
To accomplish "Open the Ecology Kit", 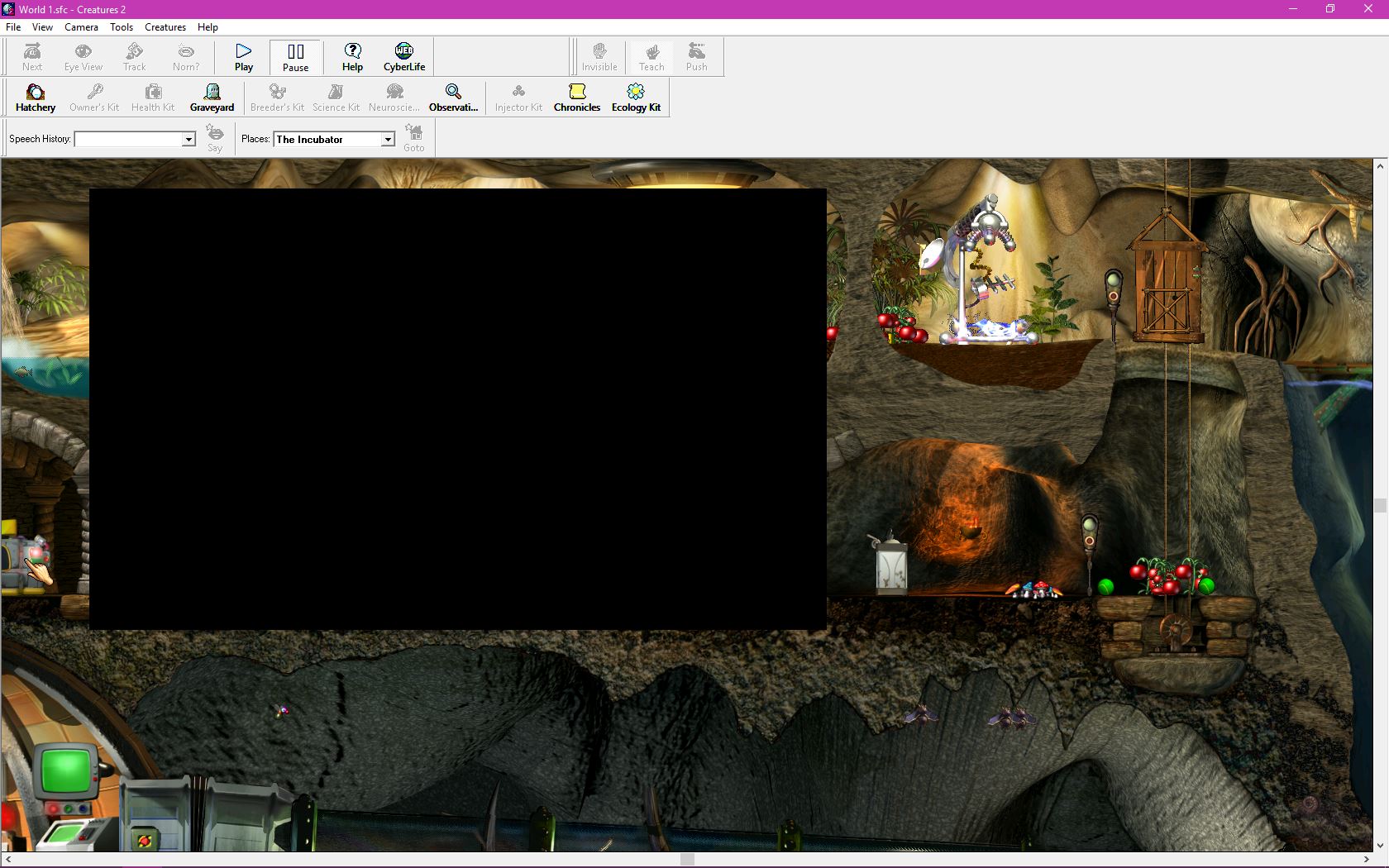I will pos(636,98).
